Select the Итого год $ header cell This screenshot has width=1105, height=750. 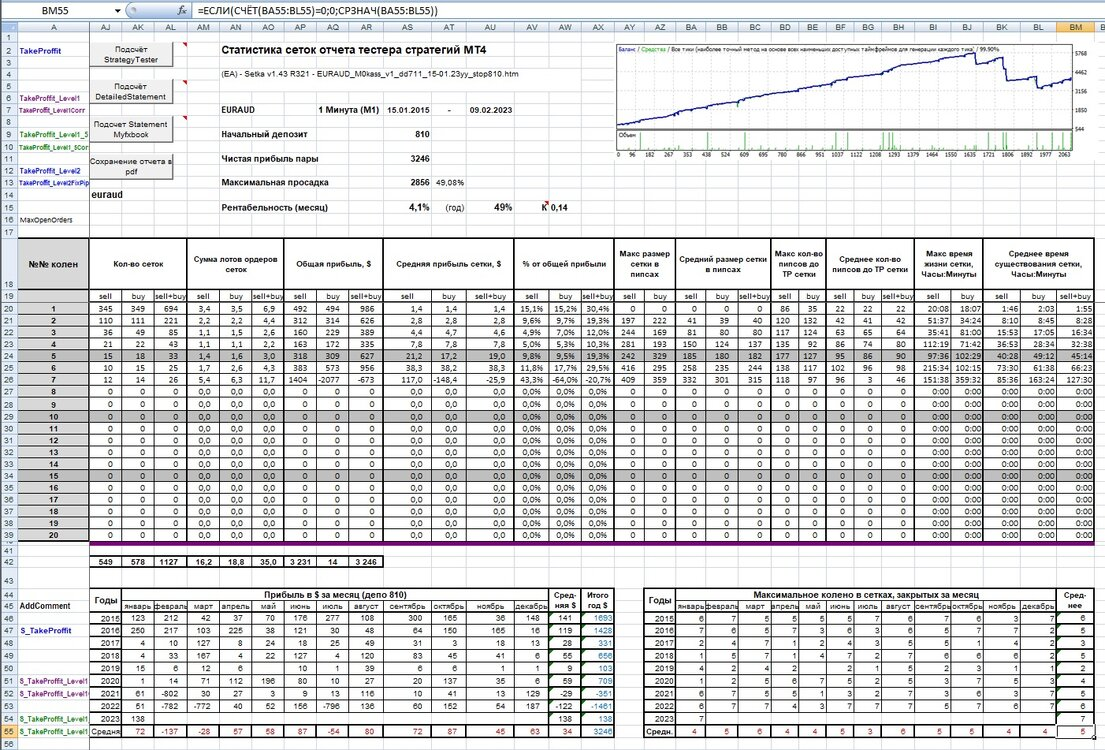(x=598, y=600)
